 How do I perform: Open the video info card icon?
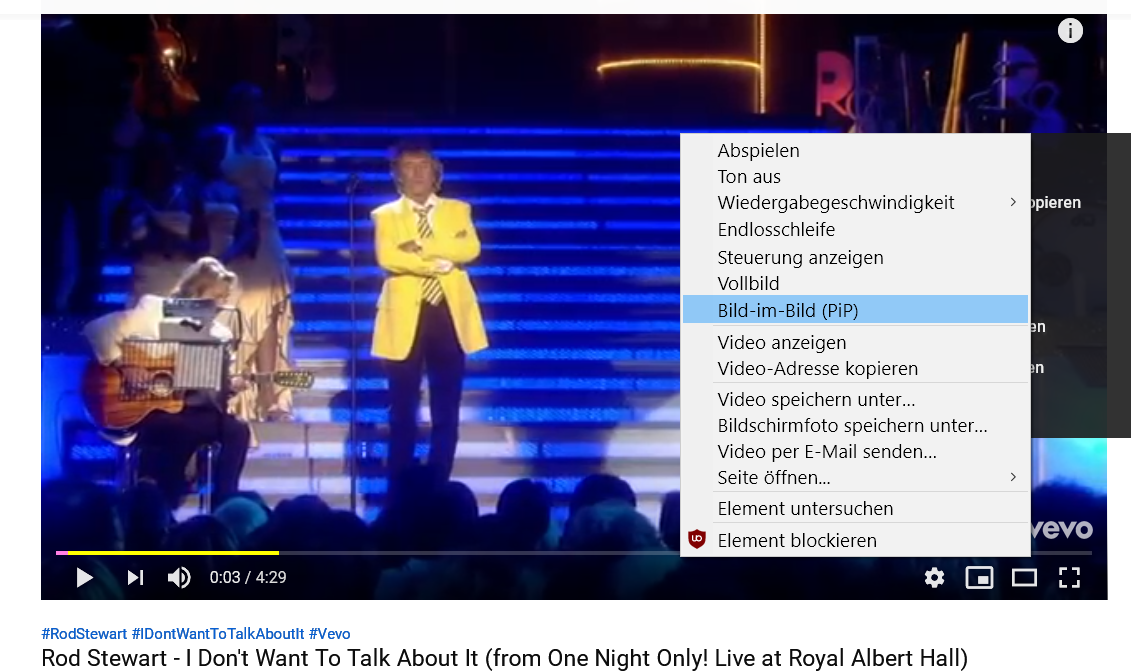coord(1070,30)
